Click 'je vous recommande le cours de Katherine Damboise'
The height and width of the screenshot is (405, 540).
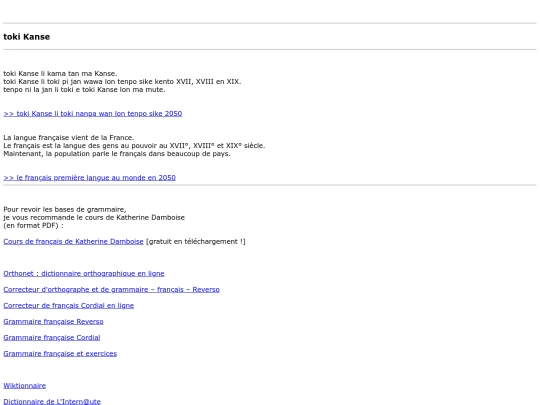click(94, 217)
